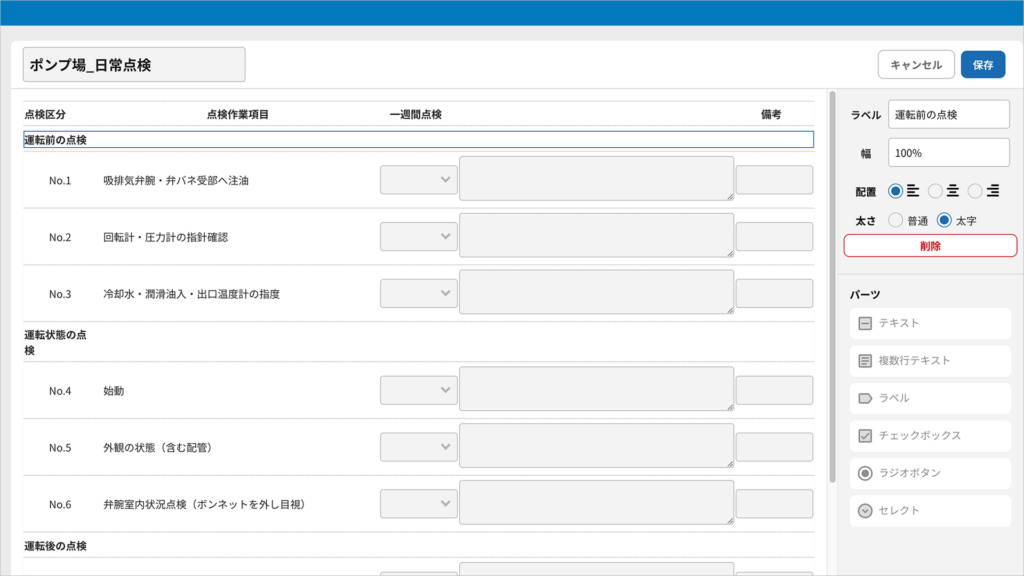The image size is (1024, 576).
Task: Select the 運転後の点検 section label
Action: click(x=56, y=546)
